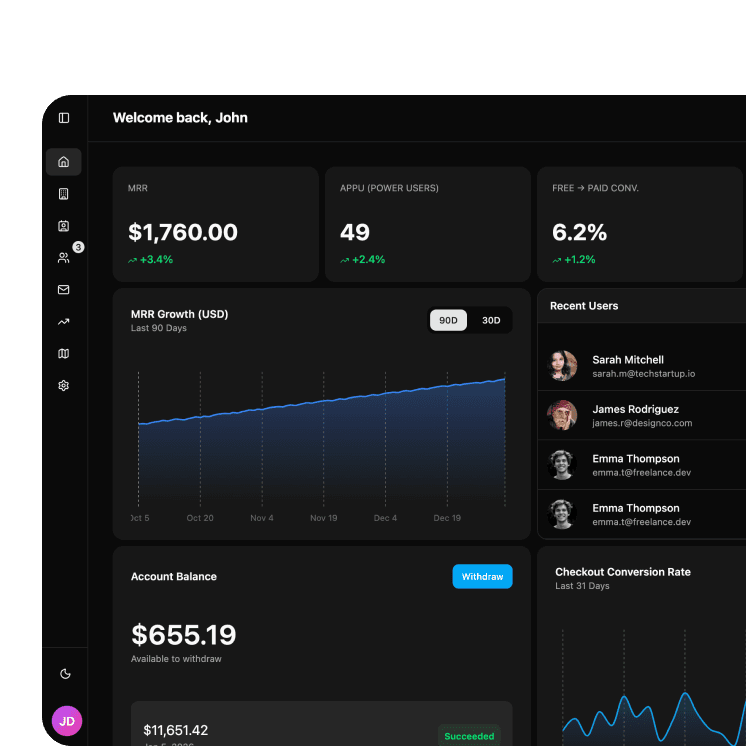Open the Home dashboard icon
This screenshot has width=746, height=746.
64,162
